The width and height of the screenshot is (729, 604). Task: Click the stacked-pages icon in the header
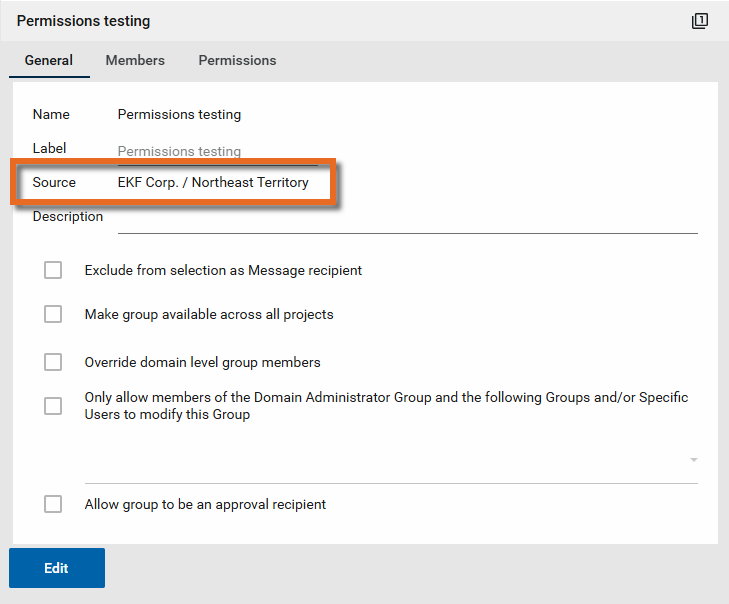click(x=700, y=21)
